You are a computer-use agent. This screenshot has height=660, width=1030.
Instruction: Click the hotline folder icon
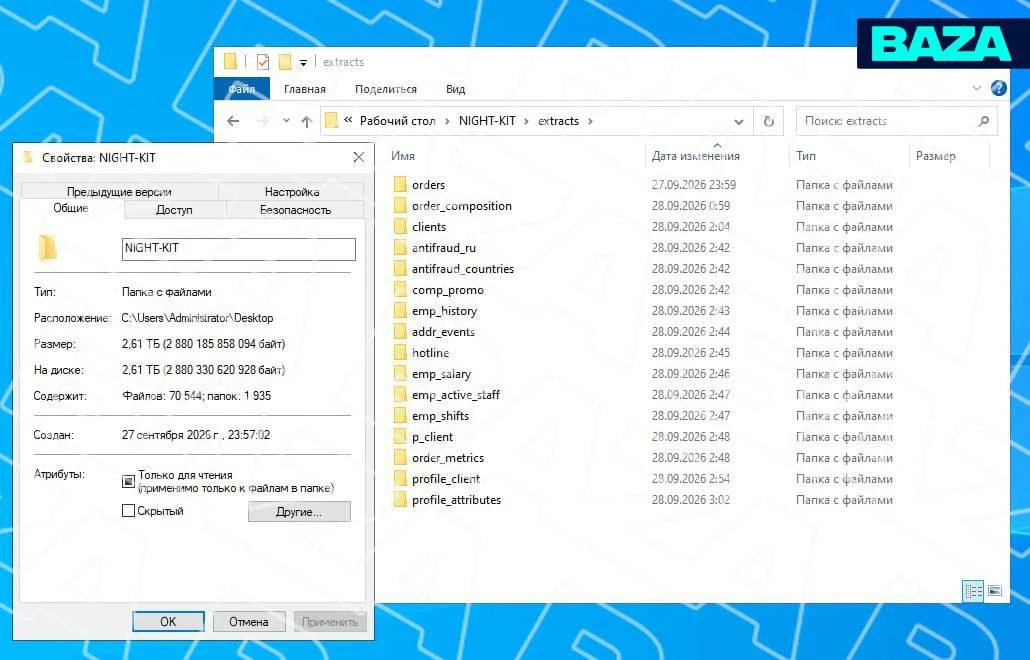tap(400, 353)
